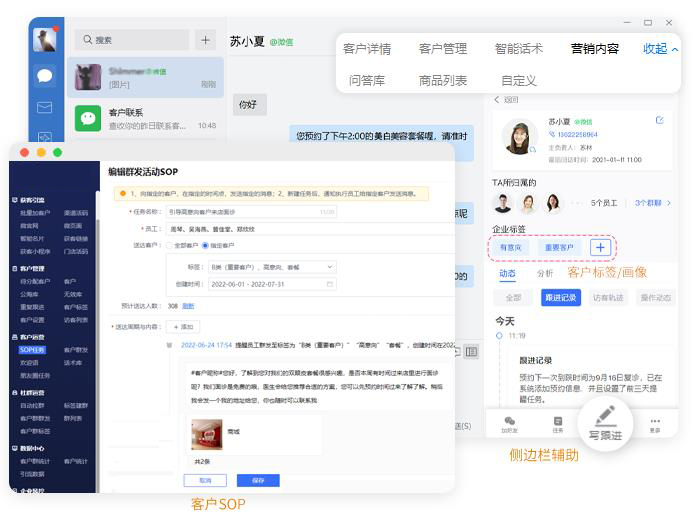Open the 3个群聊 link
The image size is (693, 521).
point(648,203)
